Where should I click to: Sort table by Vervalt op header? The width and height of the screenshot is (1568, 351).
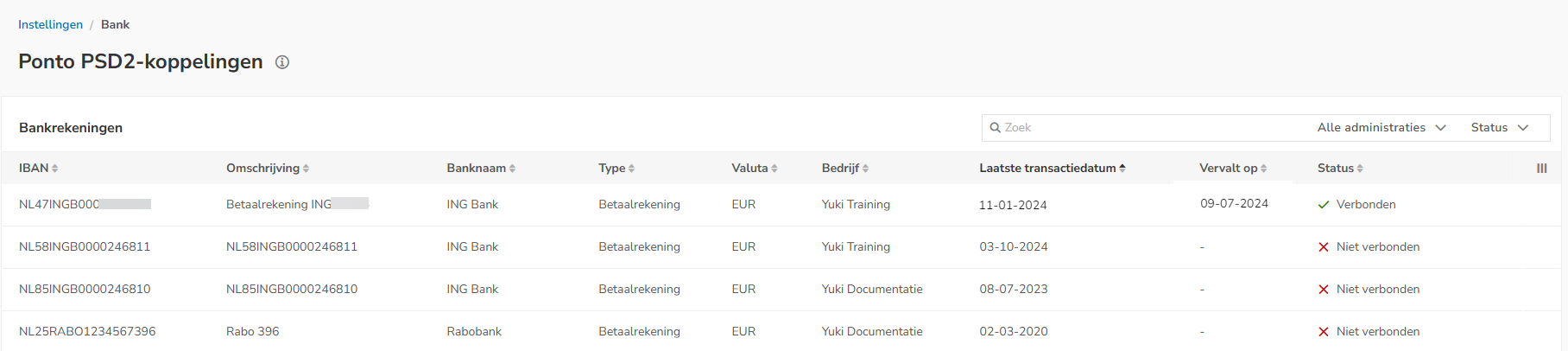(x=1232, y=169)
